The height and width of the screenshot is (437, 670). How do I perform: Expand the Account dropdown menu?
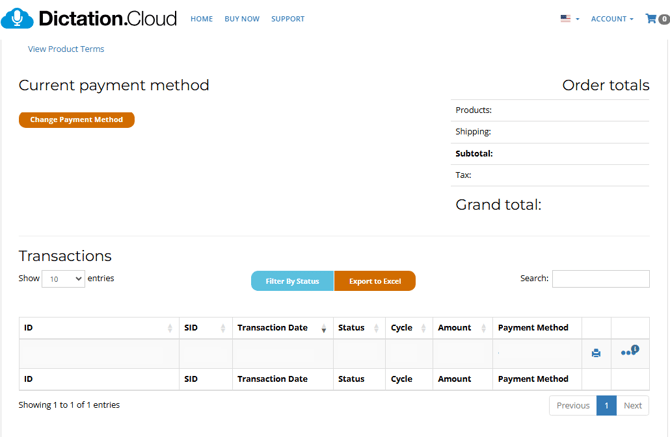point(611,19)
